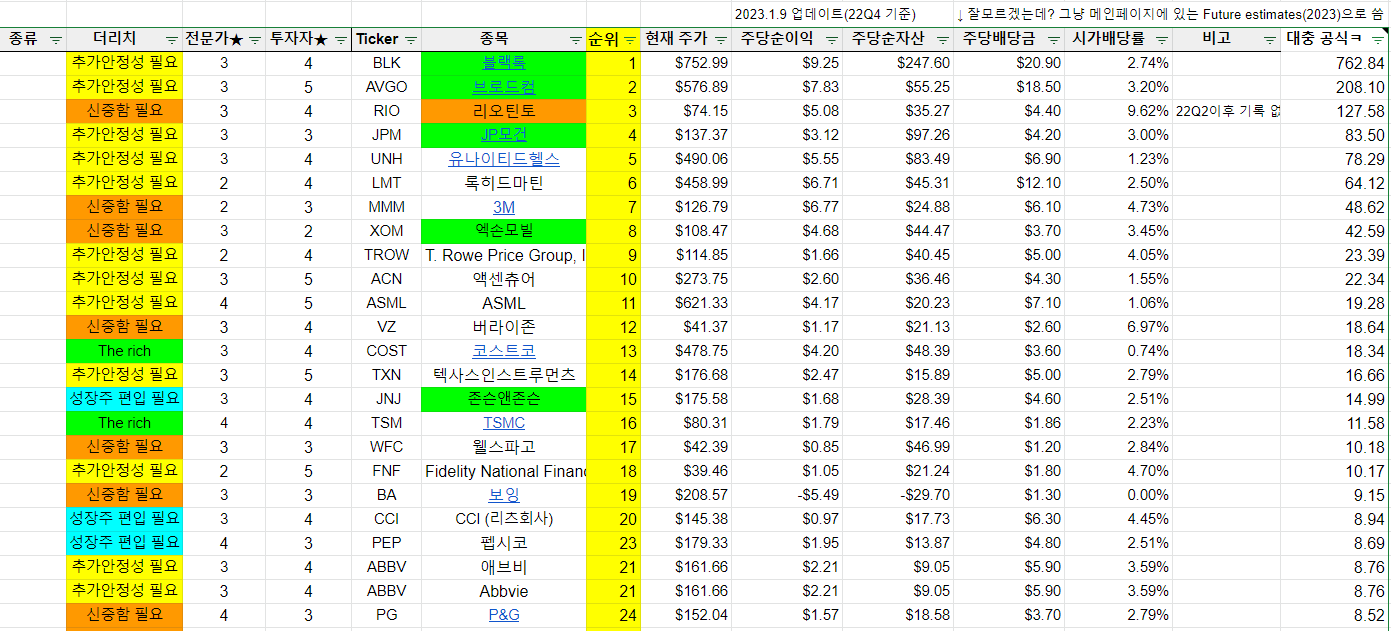Open the 종목 column filter icon
The width and height of the screenshot is (1391, 631).
click(x=576, y=39)
